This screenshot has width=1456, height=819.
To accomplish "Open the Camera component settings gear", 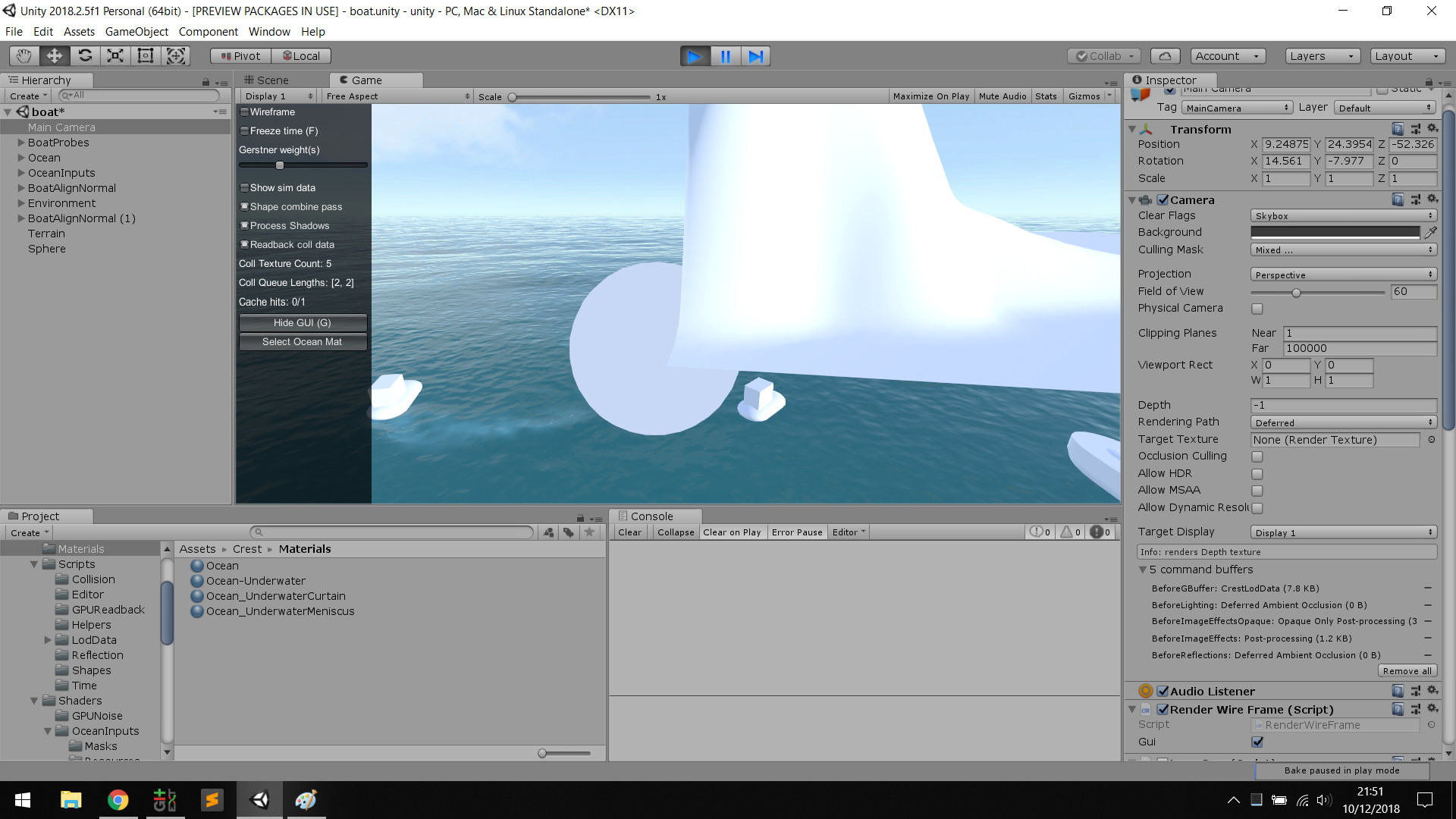I will click(1432, 199).
